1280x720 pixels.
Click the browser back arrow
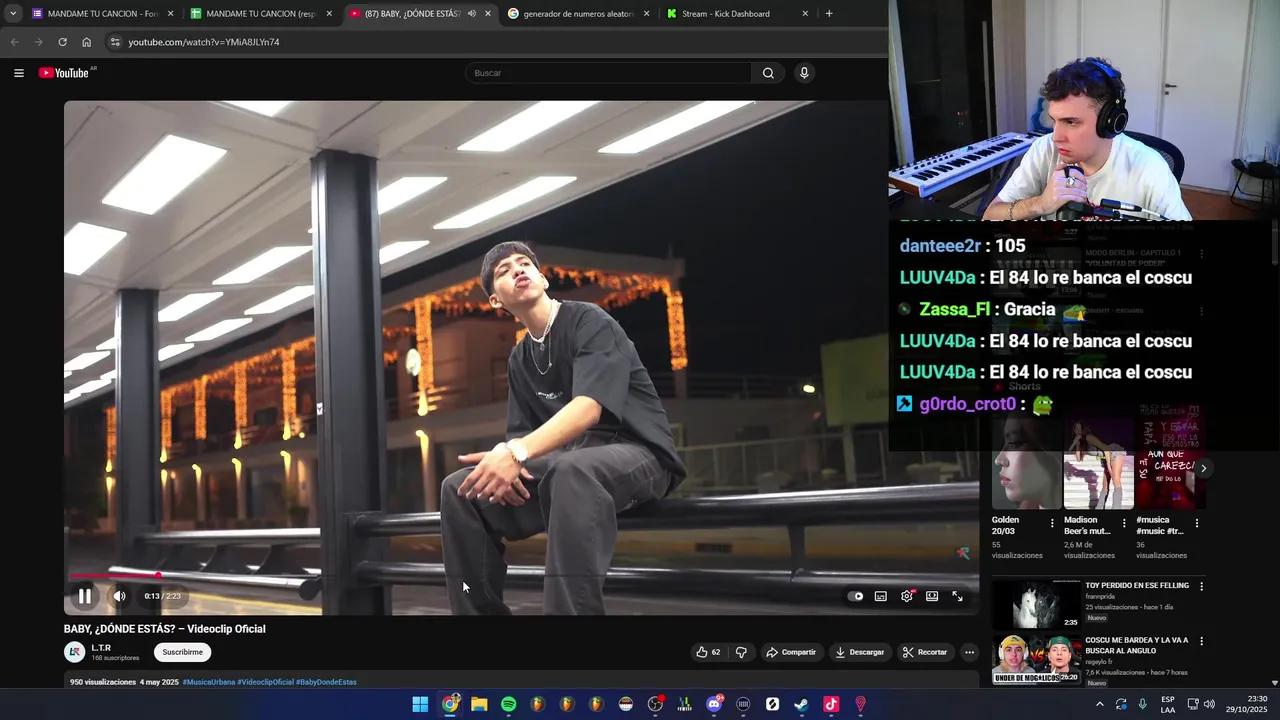14,42
